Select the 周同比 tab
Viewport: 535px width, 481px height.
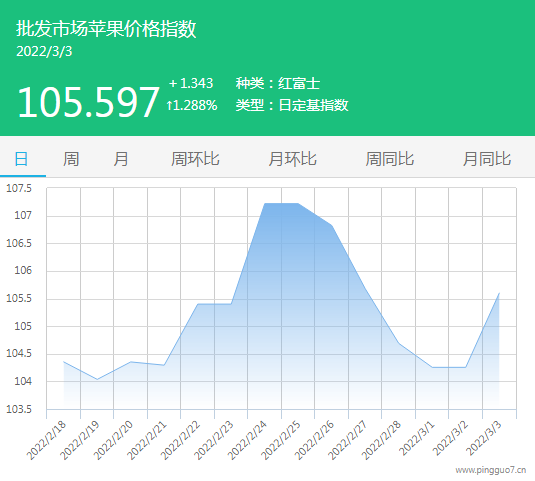pos(390,159)
